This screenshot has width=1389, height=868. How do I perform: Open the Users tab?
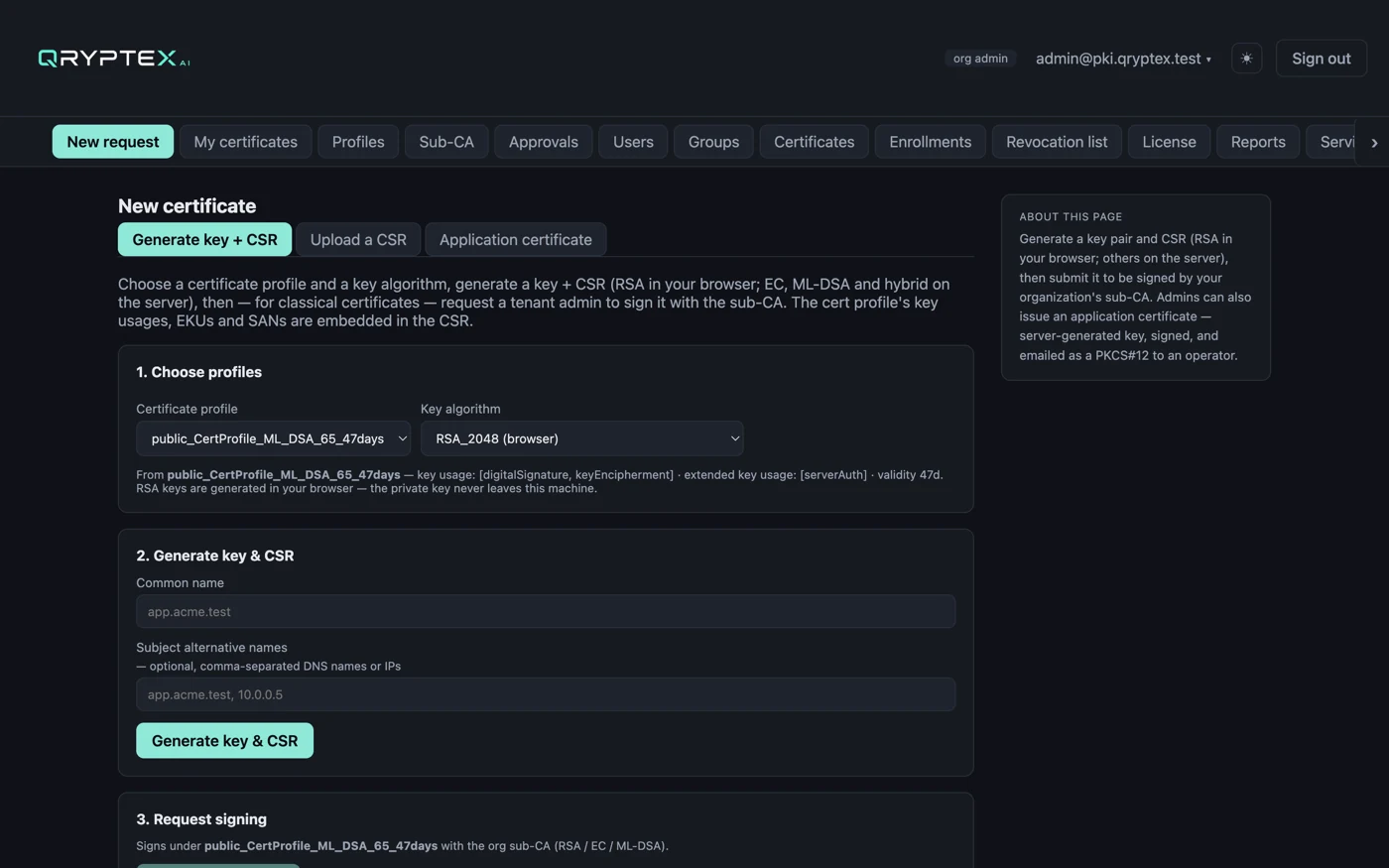click(x=633, y=142)
